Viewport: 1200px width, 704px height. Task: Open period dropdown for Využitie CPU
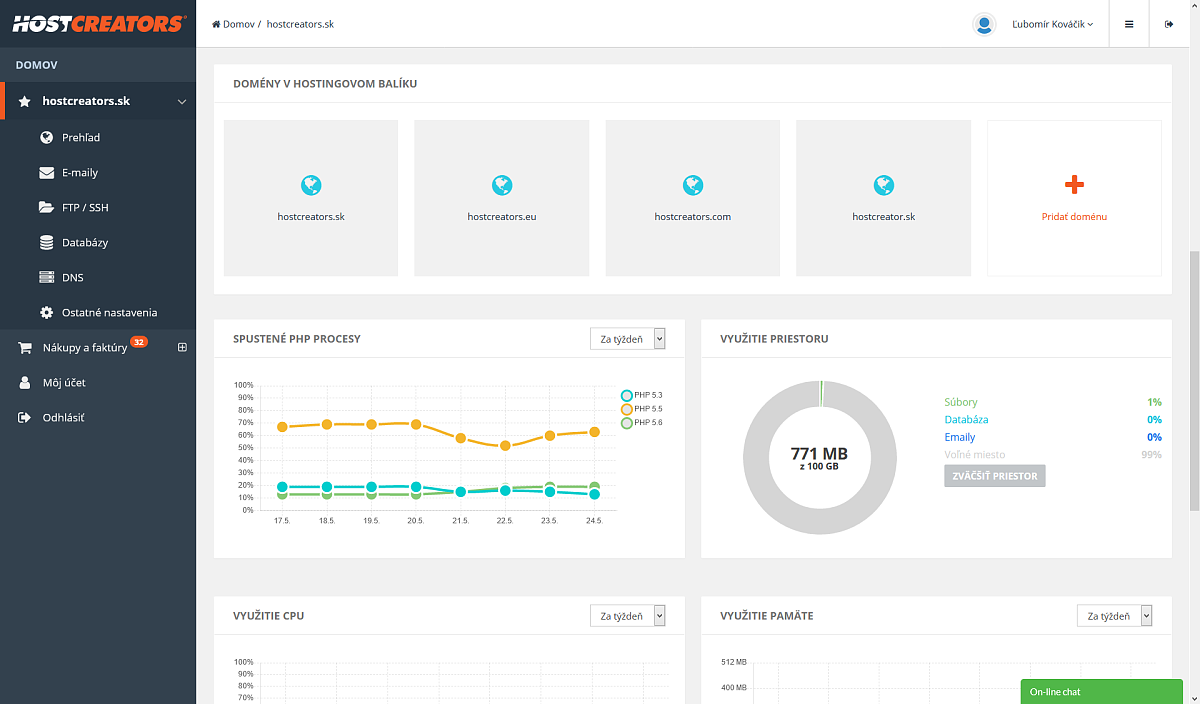[x=628, y=616]
